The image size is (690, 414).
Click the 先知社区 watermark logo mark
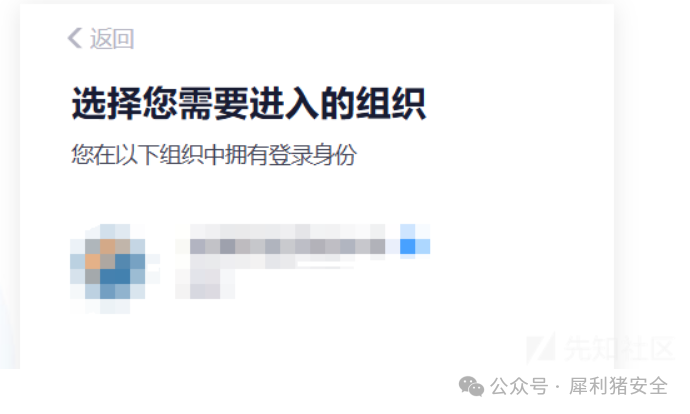[x=541, y=349]
